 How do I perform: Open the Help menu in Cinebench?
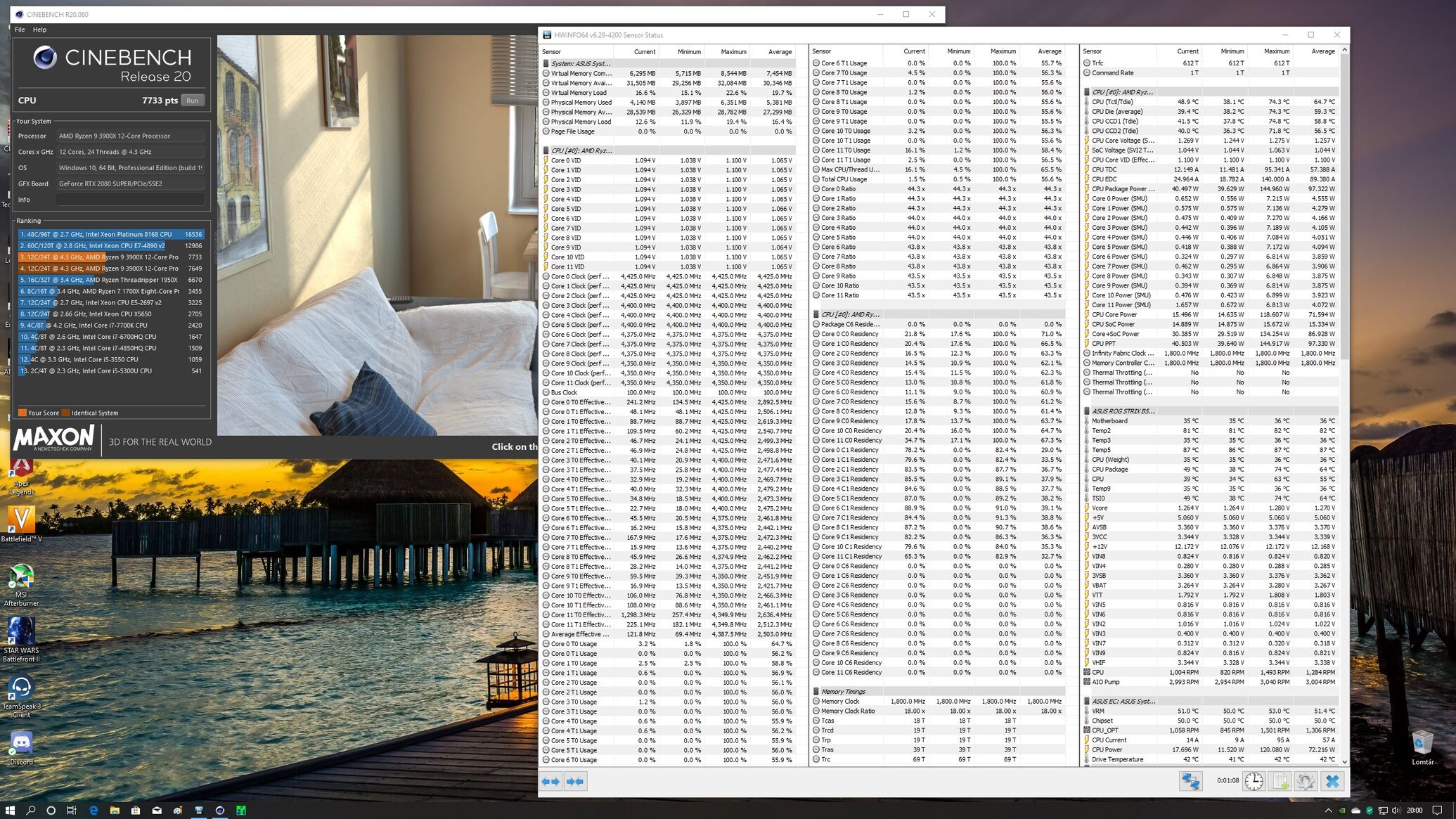tap(39, 30)
